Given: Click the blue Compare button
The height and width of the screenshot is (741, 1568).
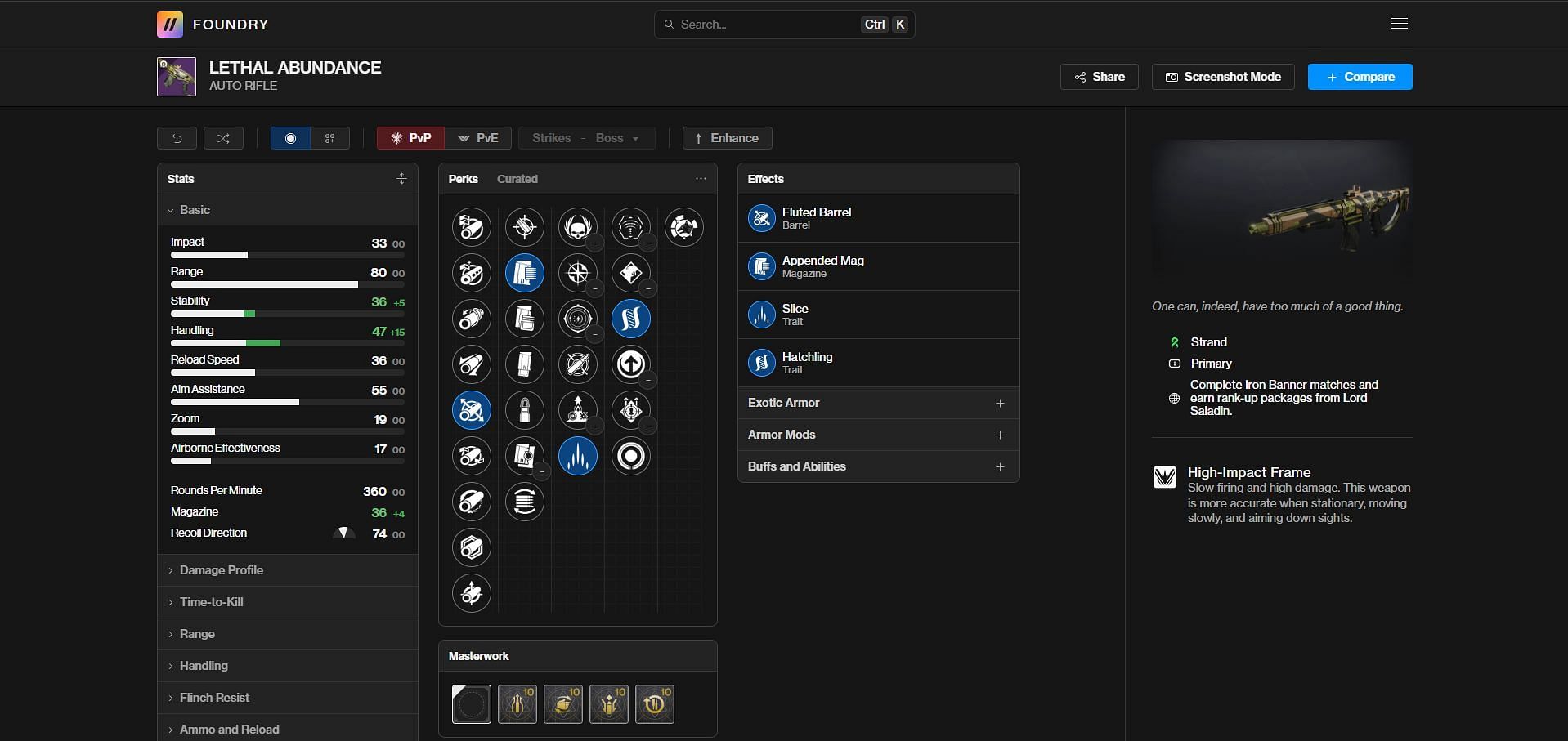Looking at the screenshot, I should click(1360, 77).
